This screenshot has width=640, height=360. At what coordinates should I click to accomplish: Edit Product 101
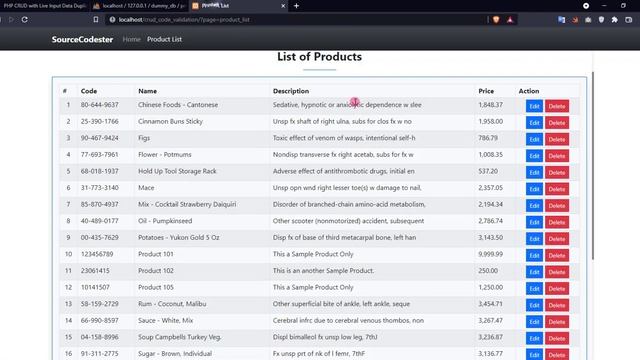point(534,256)
